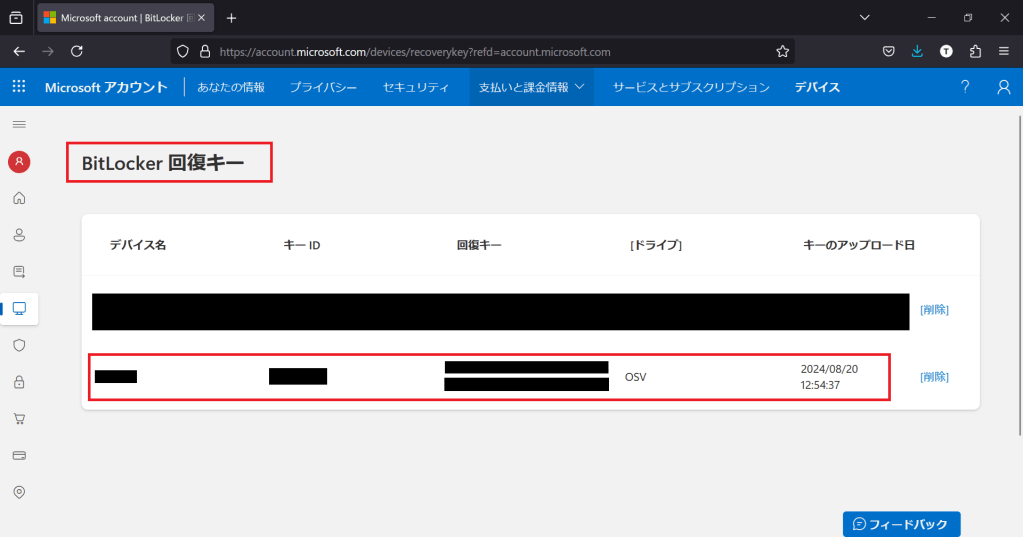The height and width of the screenshot is (537, 1023).
Task: Go to サービスとサブスクリプション page
Action: point(691,87)
